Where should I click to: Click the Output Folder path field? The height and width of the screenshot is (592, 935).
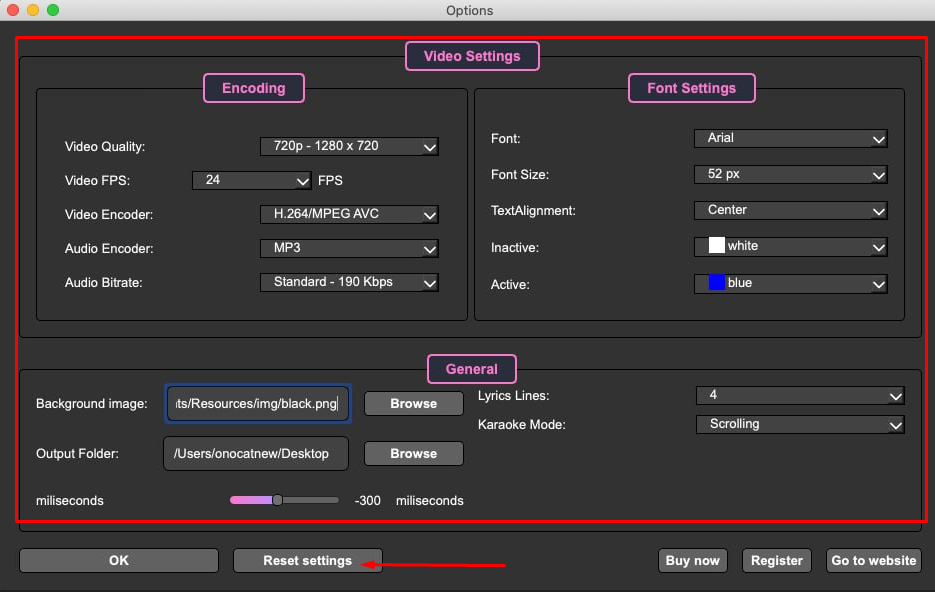point(256,453)
